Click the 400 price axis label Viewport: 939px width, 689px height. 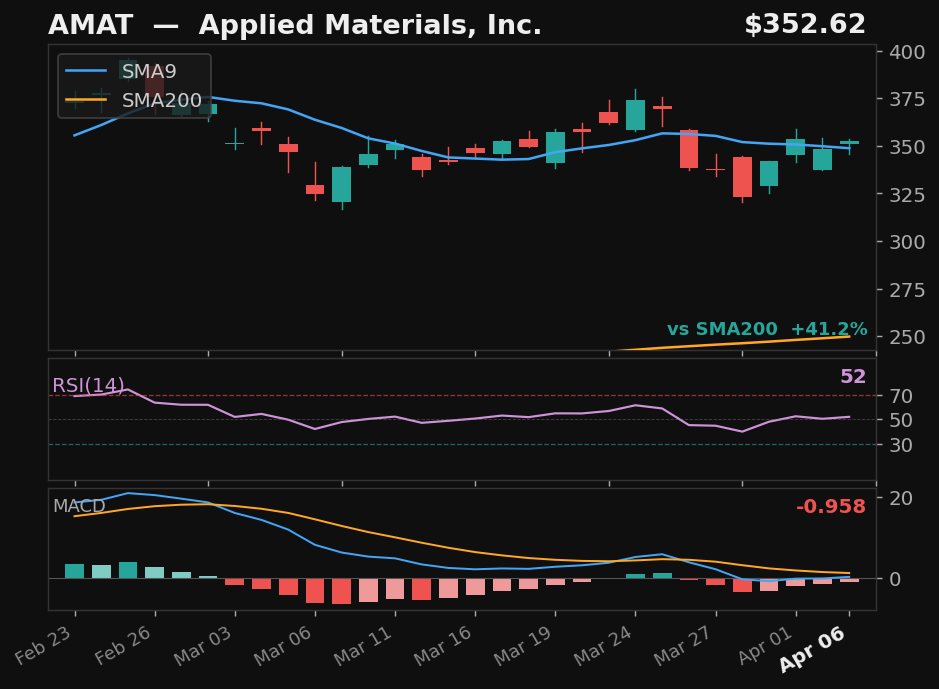point(907,52)
